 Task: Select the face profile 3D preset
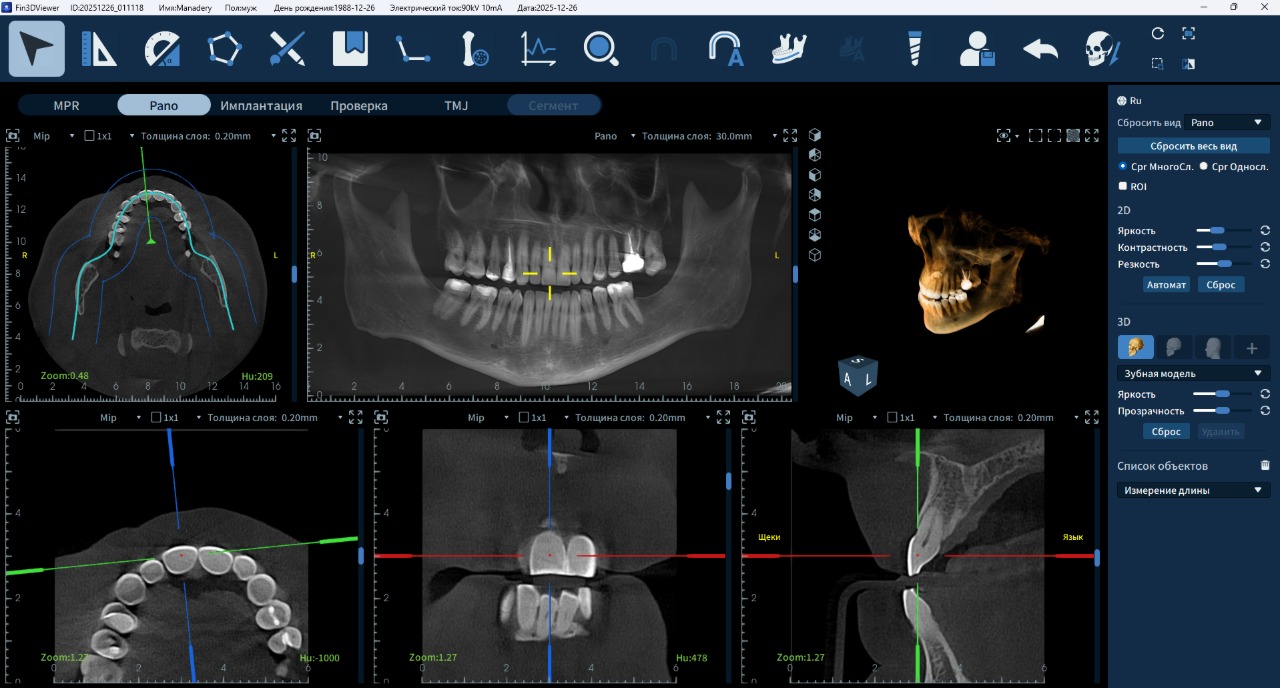click(1213, 348)
